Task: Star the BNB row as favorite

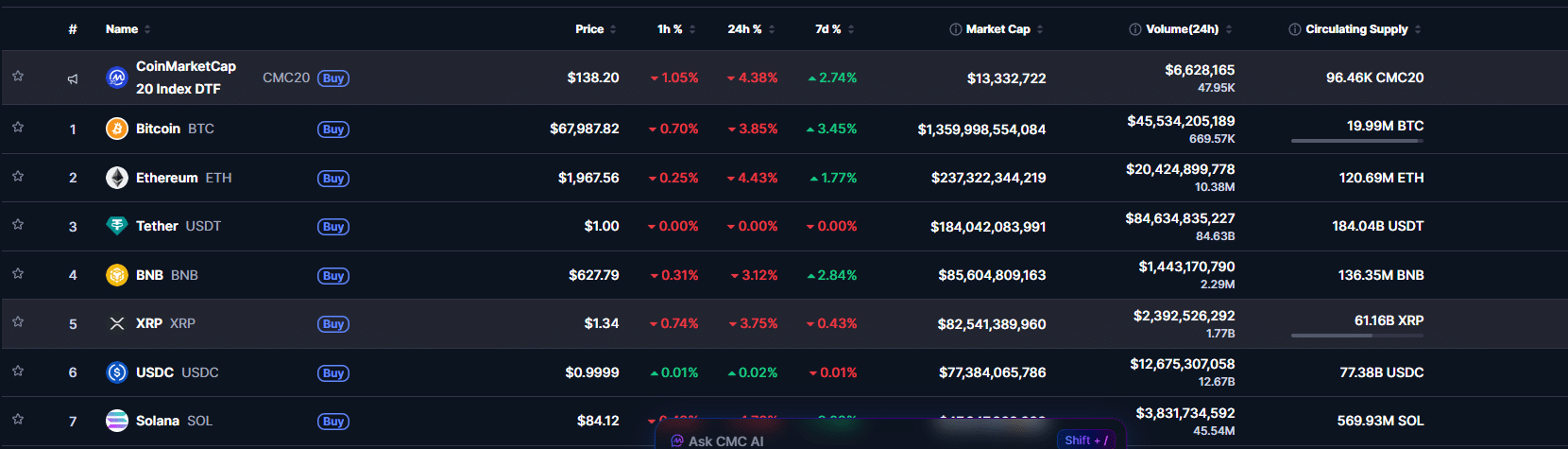Action: 18,273
